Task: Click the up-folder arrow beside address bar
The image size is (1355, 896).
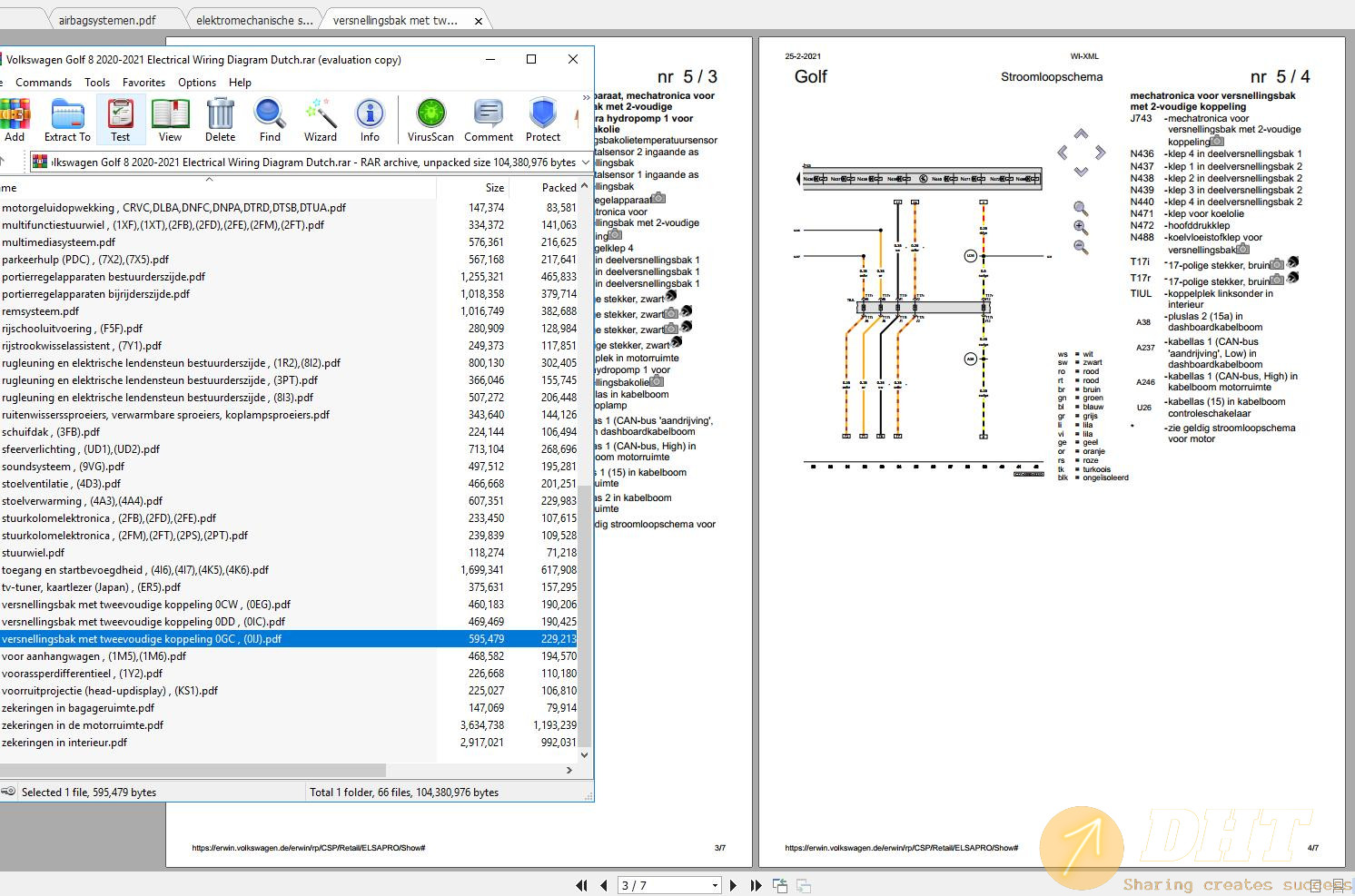Action: pyautogui.click(x=3, y=162)
